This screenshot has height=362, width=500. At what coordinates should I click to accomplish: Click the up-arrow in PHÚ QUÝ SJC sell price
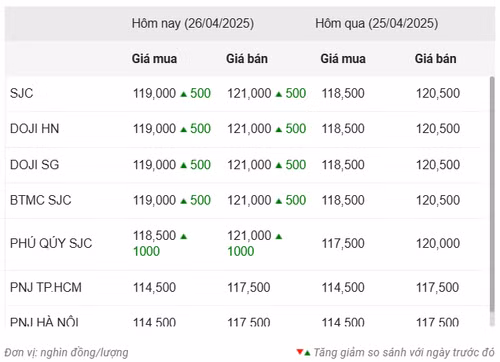coord(279,237)
